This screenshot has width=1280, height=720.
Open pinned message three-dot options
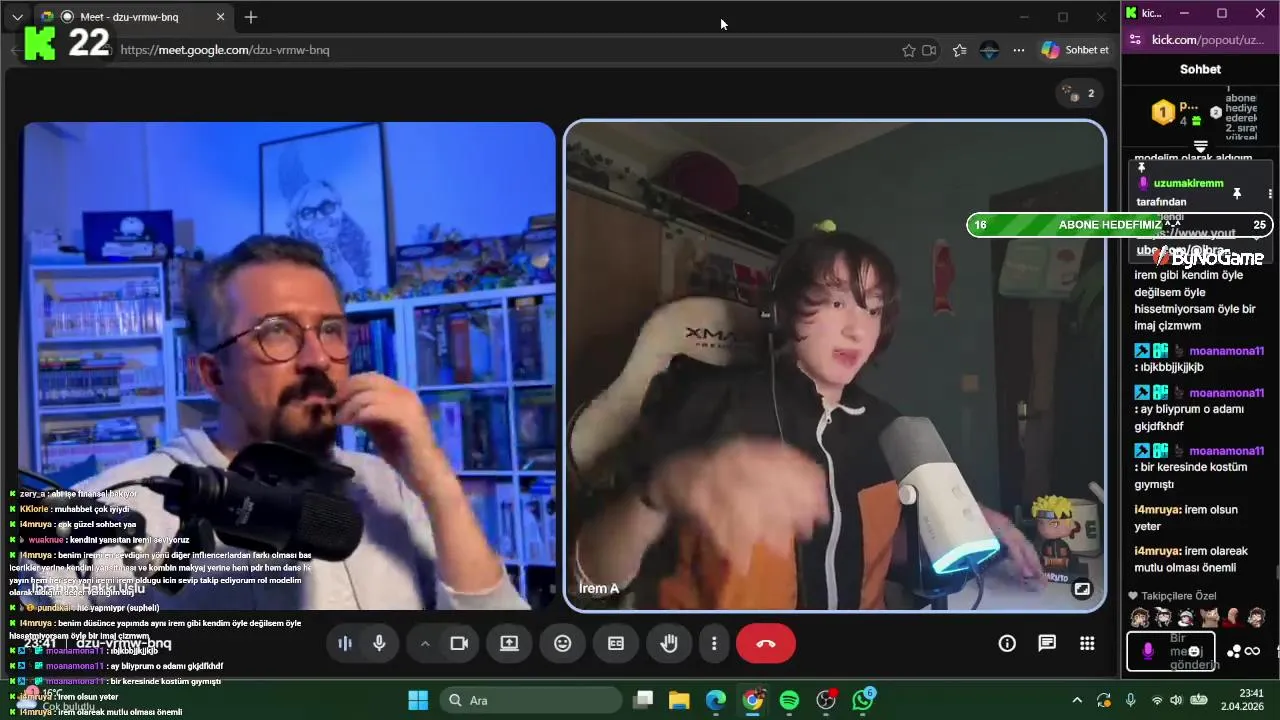tap(1270, 193)
